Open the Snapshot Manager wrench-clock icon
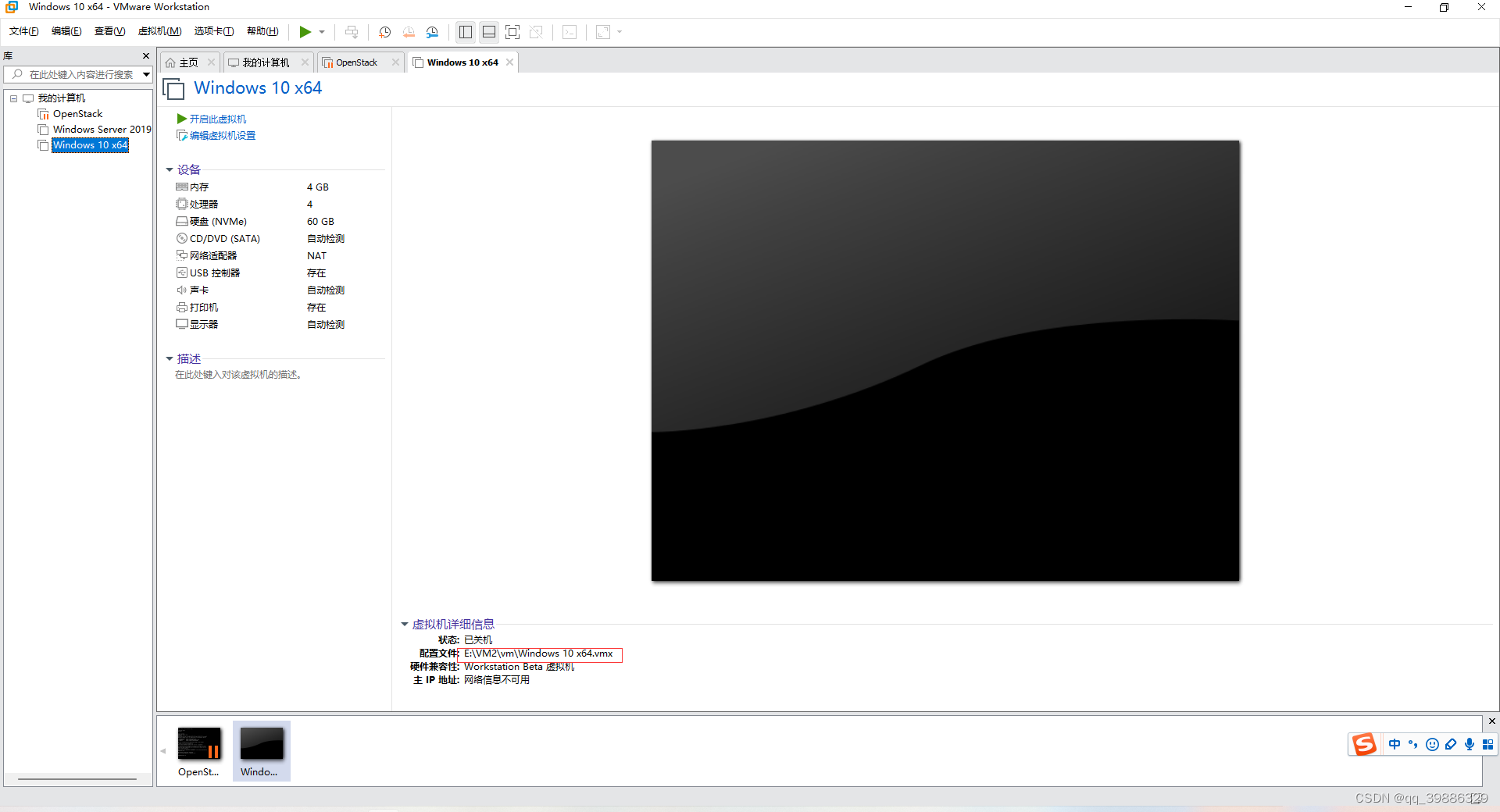 (x=432, y=32)
